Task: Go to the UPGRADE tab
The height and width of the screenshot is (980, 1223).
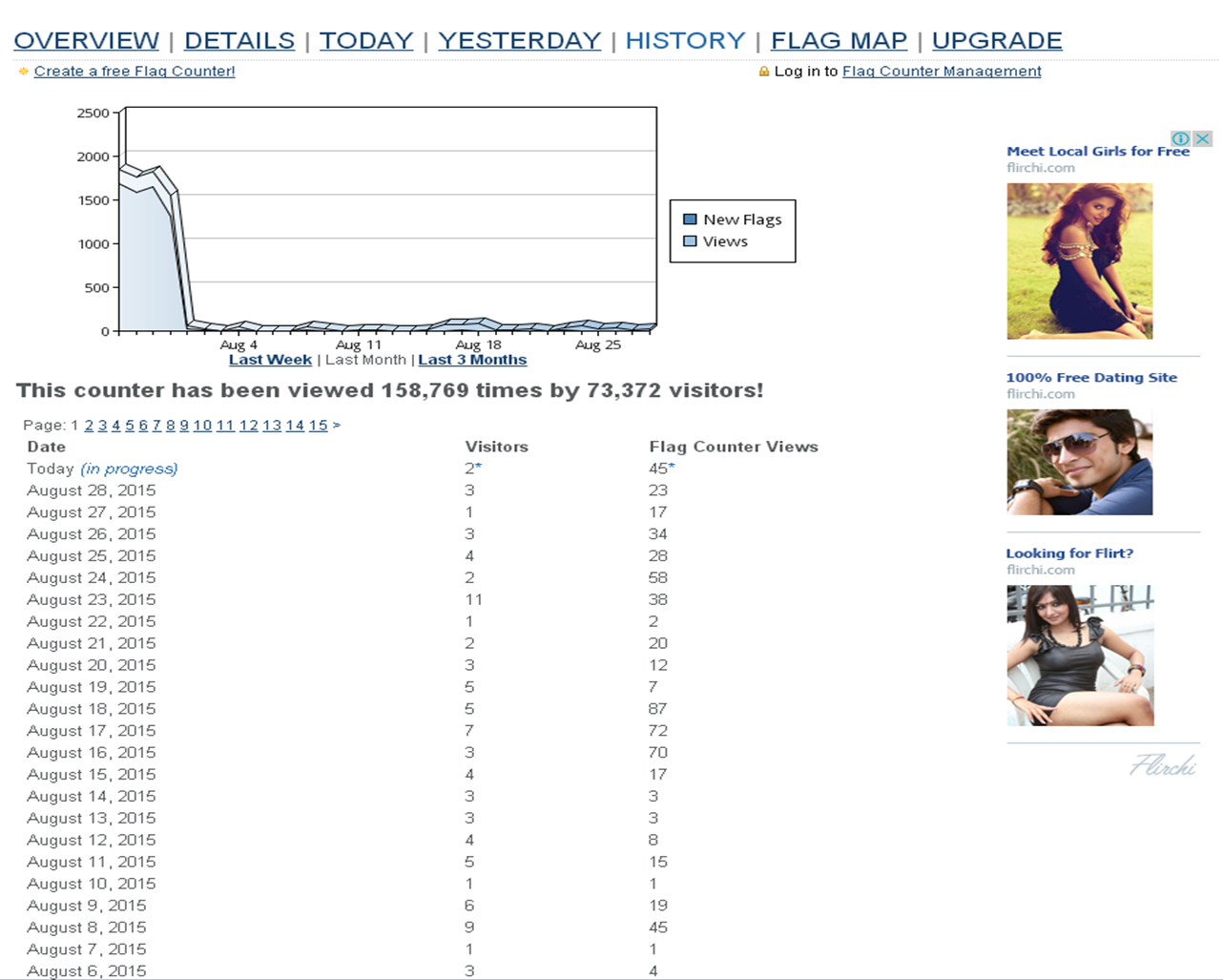Action: 997,41
